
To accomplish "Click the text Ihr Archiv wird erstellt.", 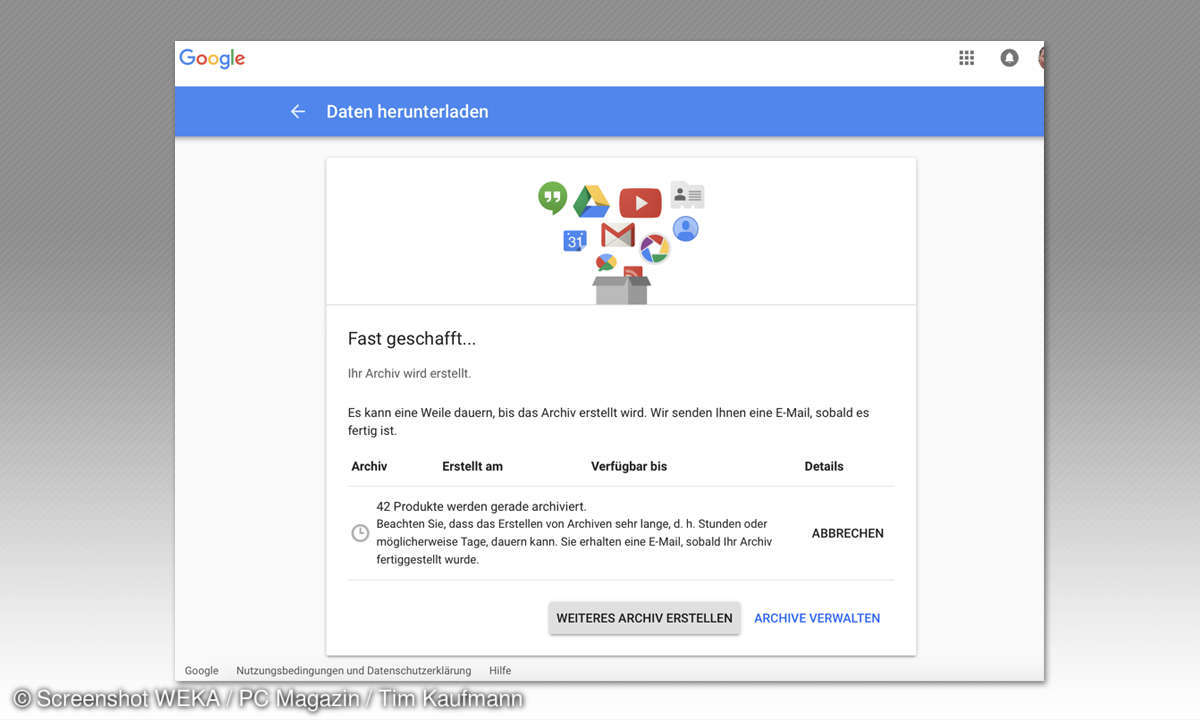I will click(x=409, y=373).
